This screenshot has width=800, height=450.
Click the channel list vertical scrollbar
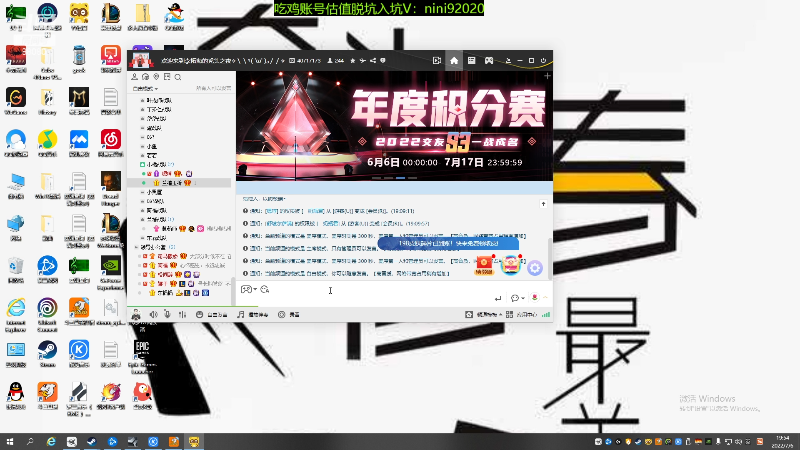click(233, 291)
